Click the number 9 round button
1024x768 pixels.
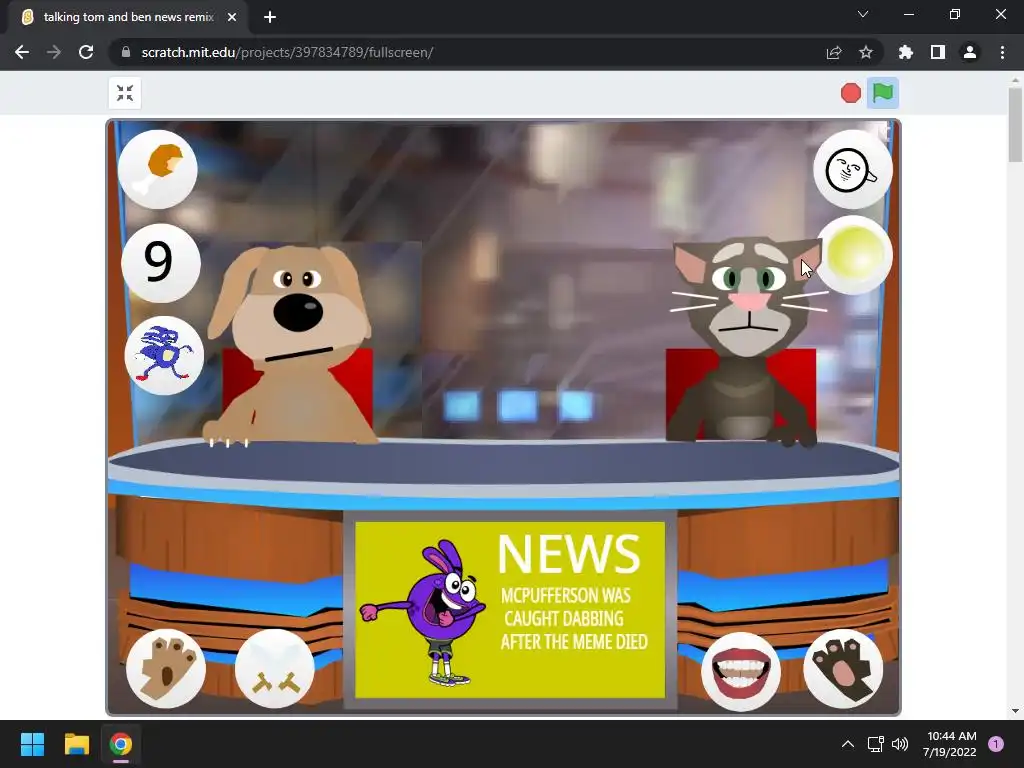(160, 263)
